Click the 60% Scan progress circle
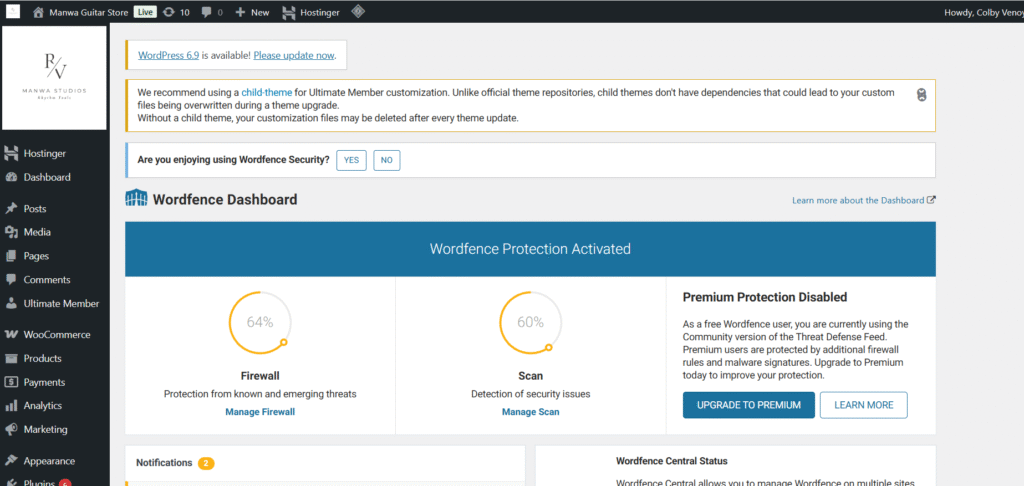This screenshot has height=486, width=1024. pyautogui.click(x=530, y=322)
